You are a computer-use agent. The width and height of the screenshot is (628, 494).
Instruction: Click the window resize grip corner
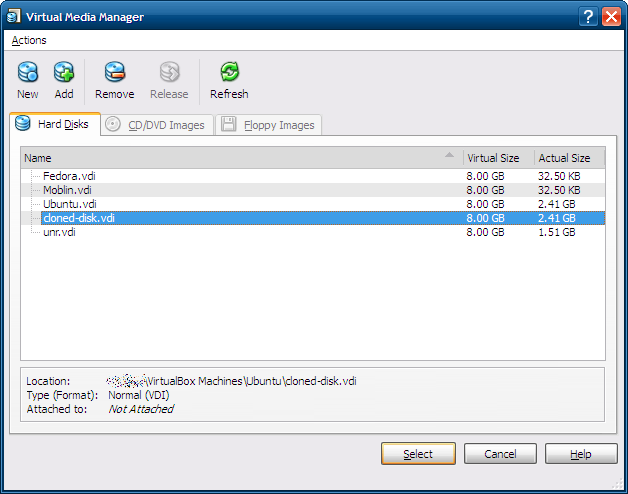(618, 484)
